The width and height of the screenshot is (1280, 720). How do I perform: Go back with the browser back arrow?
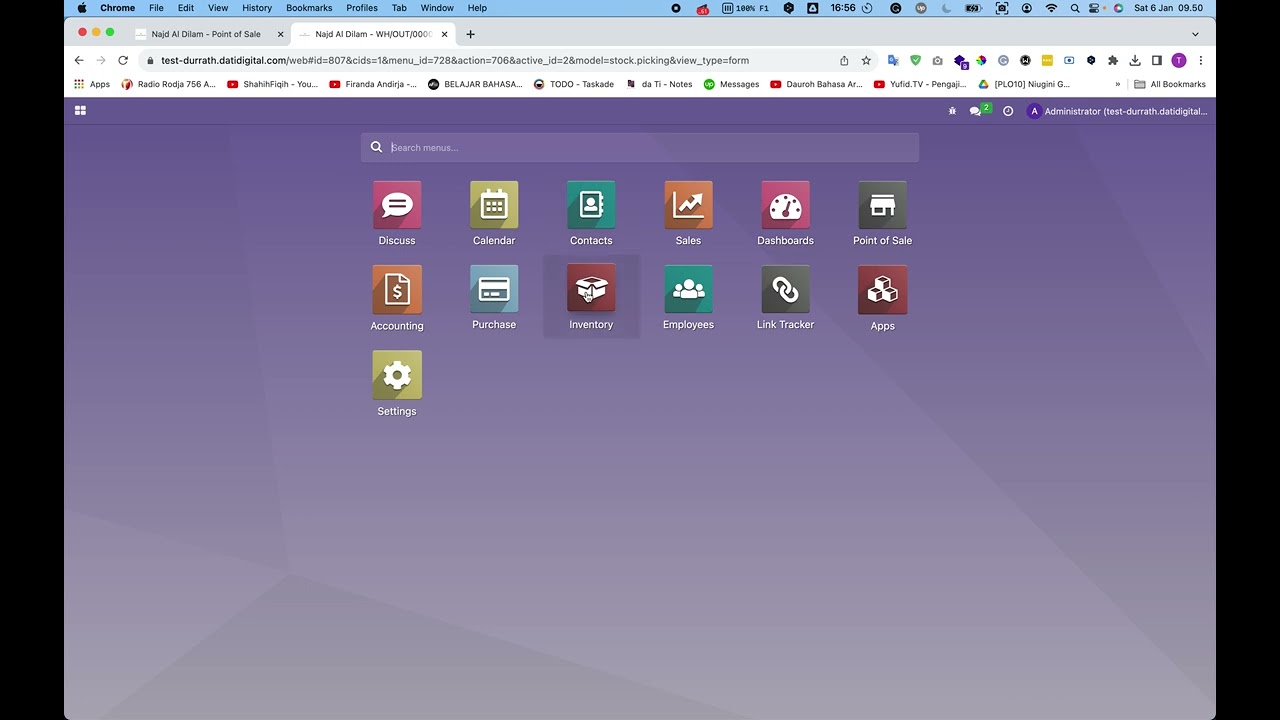(79, 60)
